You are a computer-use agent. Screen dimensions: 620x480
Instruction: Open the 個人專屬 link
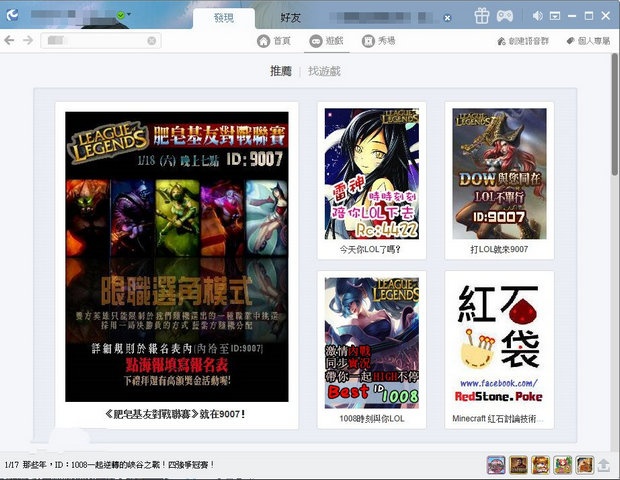(x=588, y=41)
